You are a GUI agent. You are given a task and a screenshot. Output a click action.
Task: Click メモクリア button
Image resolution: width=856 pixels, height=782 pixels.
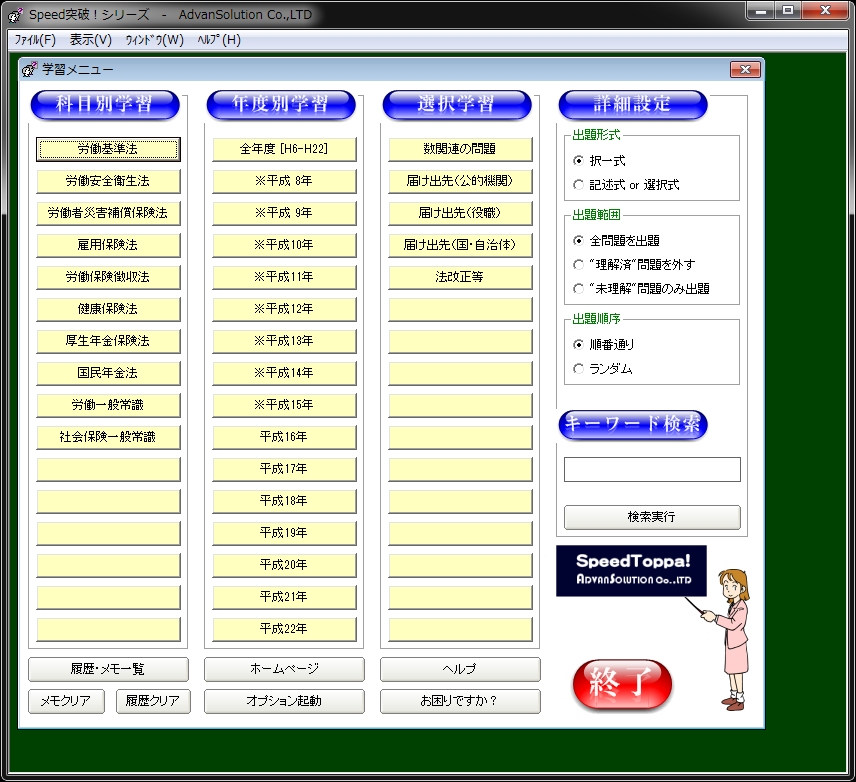click(66, 701)
